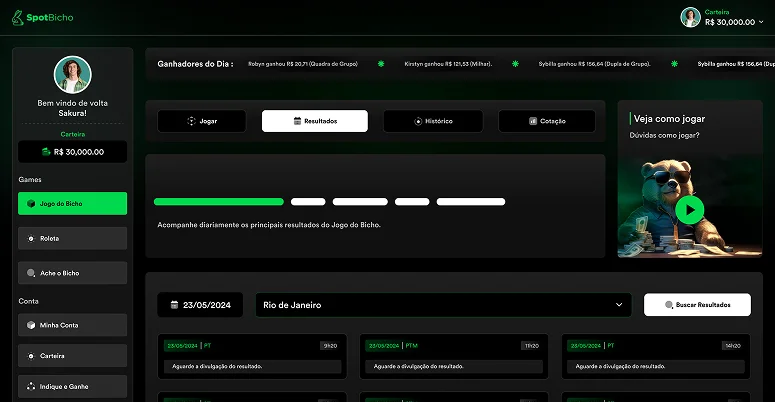This screenshot has height=402, width=775.
Task: Click Kirstyn ganhou winner ticker entry
Action: click(448, 64)
